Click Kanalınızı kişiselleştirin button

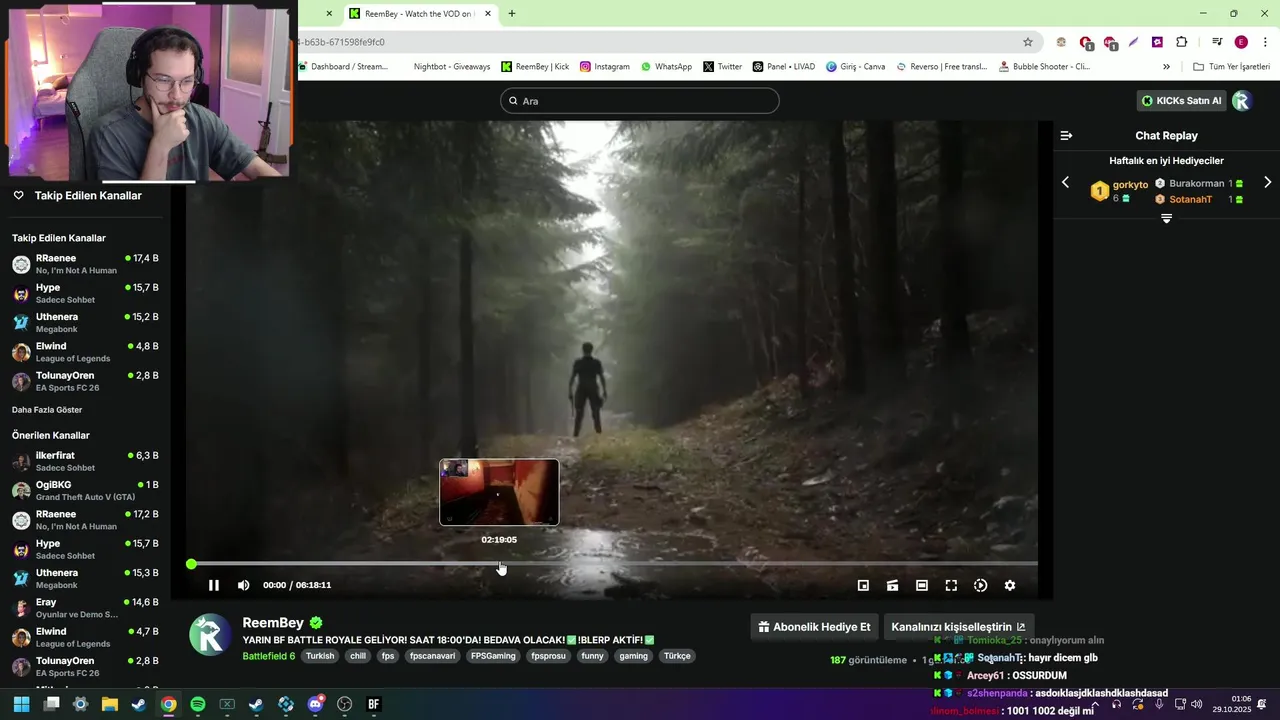point(958,627)
